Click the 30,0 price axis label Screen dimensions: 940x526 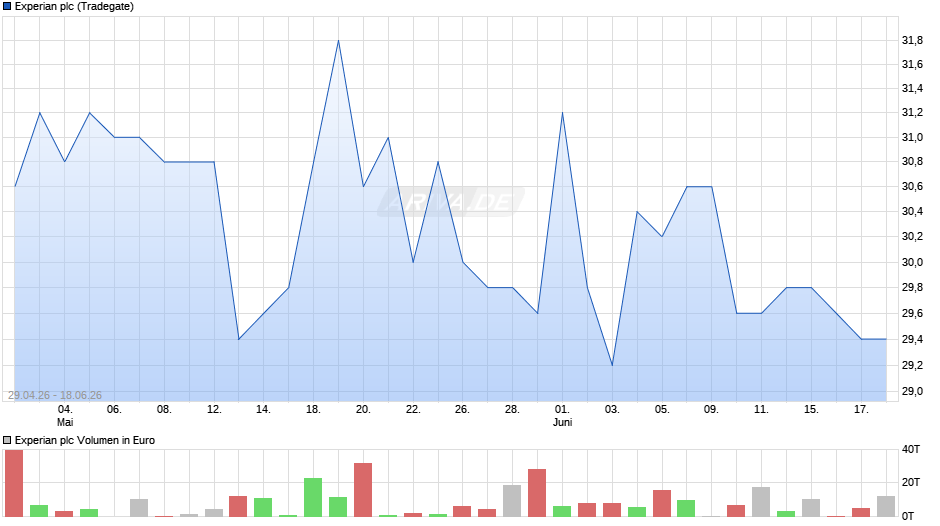(x=912, y=262)
